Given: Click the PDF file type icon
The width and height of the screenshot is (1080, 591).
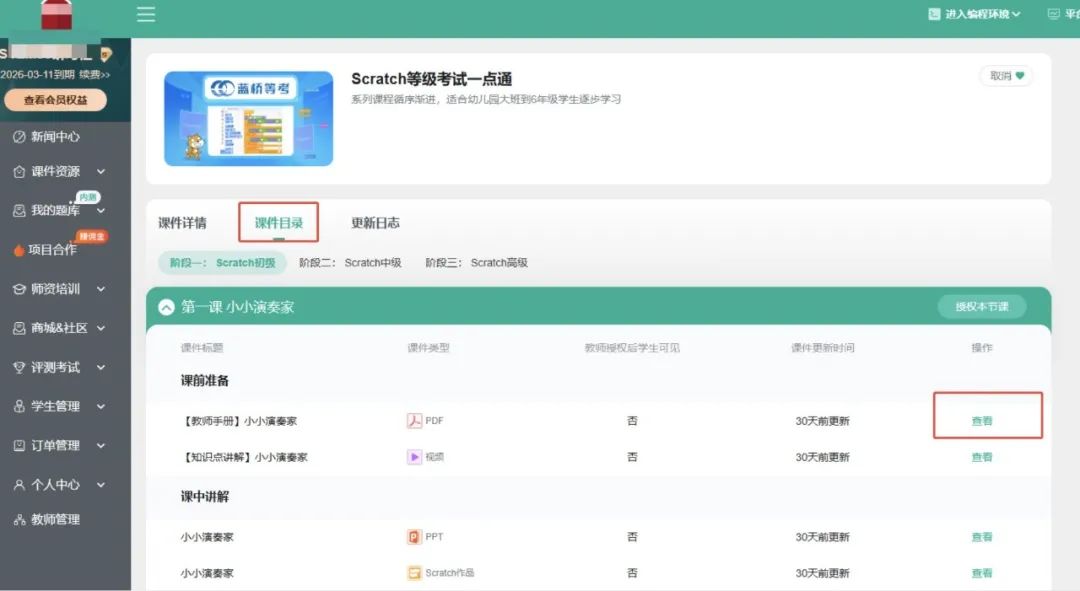Looking at the screenshot, I should [414, 420].
